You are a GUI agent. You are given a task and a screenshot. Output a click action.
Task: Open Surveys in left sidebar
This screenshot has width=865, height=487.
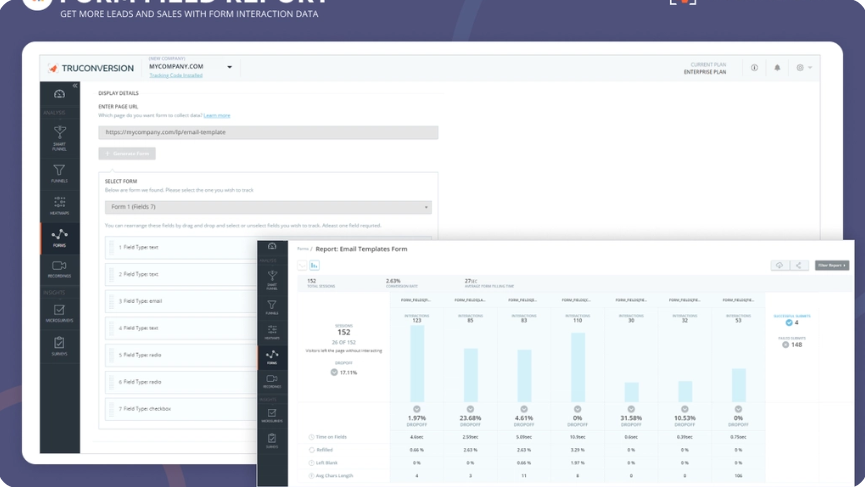point(59,346)
